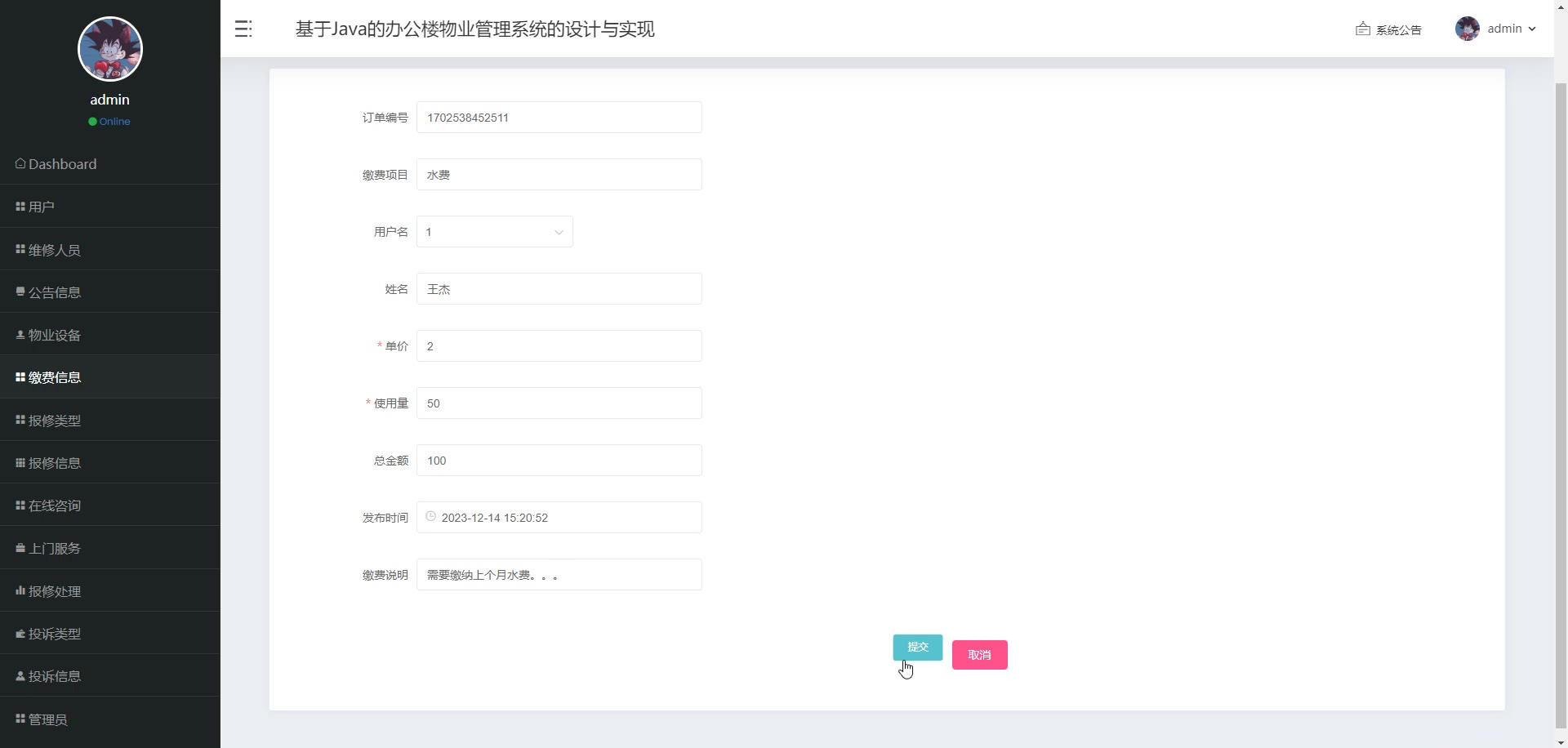Open the 用户名 dropdown select
The width and height of the screenshot is (1568, 748).
tap(495, 232)
